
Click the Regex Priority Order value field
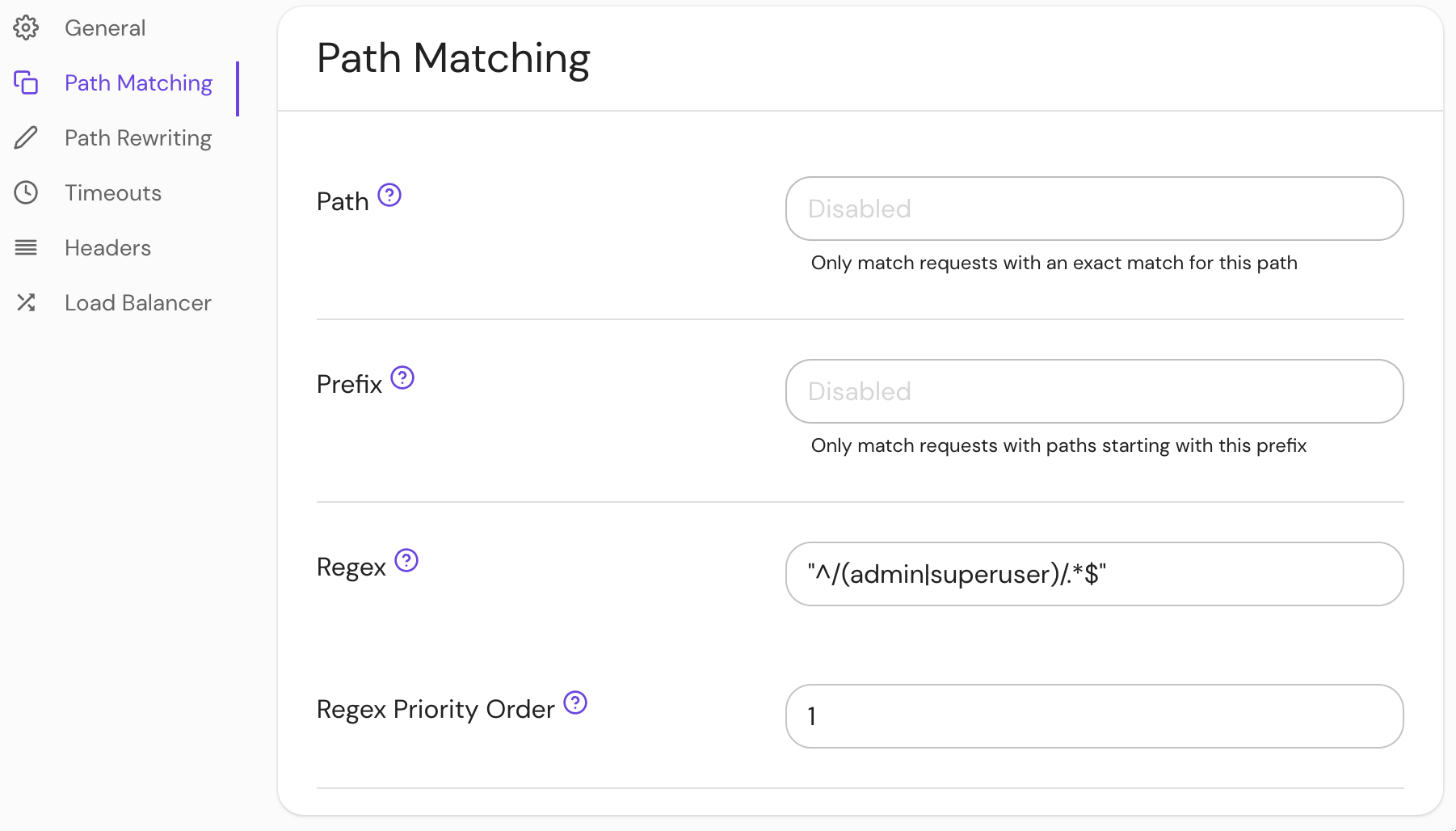tap(1093, 716)
